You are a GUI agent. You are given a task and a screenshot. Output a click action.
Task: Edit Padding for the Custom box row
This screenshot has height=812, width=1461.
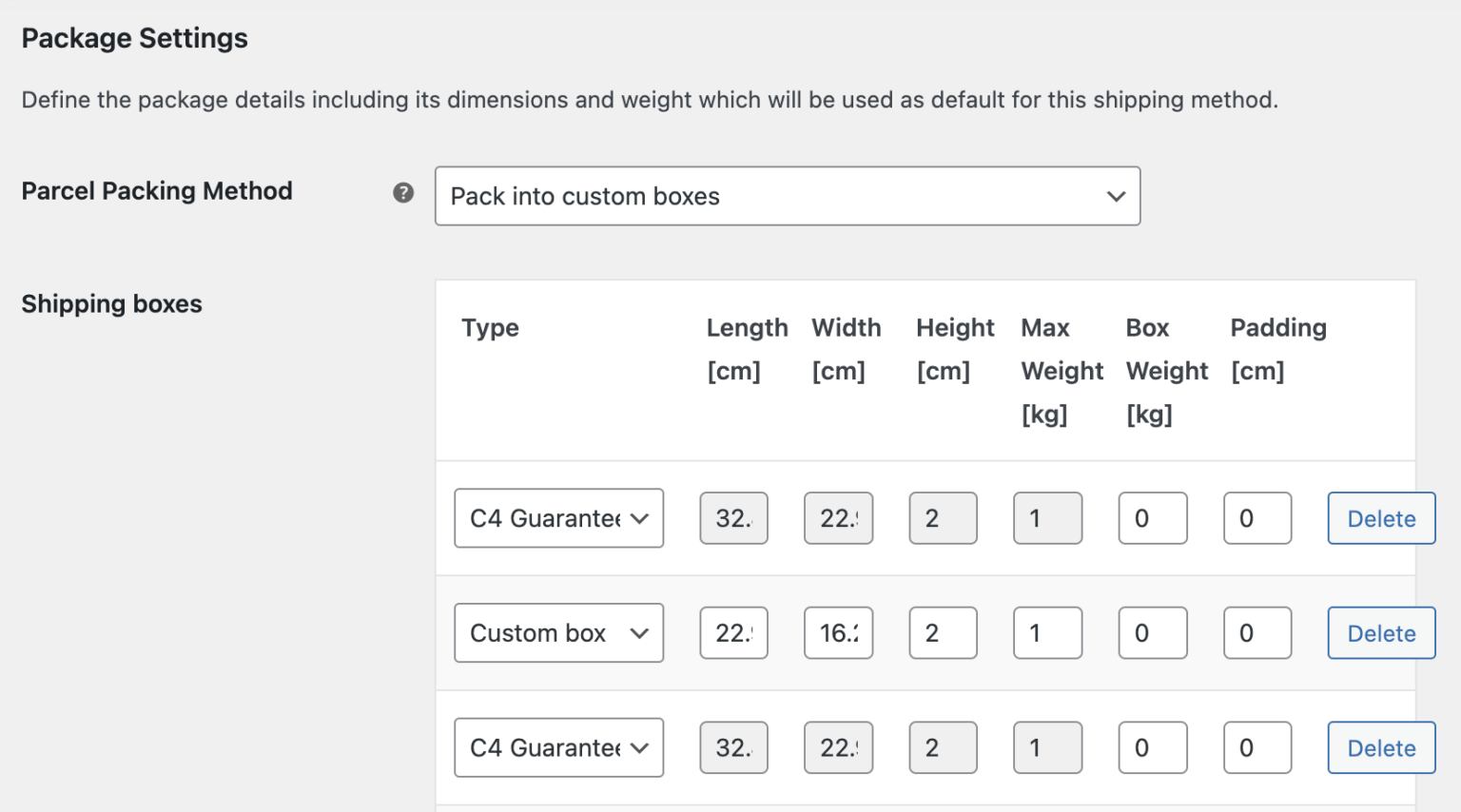click(1256, 632)
